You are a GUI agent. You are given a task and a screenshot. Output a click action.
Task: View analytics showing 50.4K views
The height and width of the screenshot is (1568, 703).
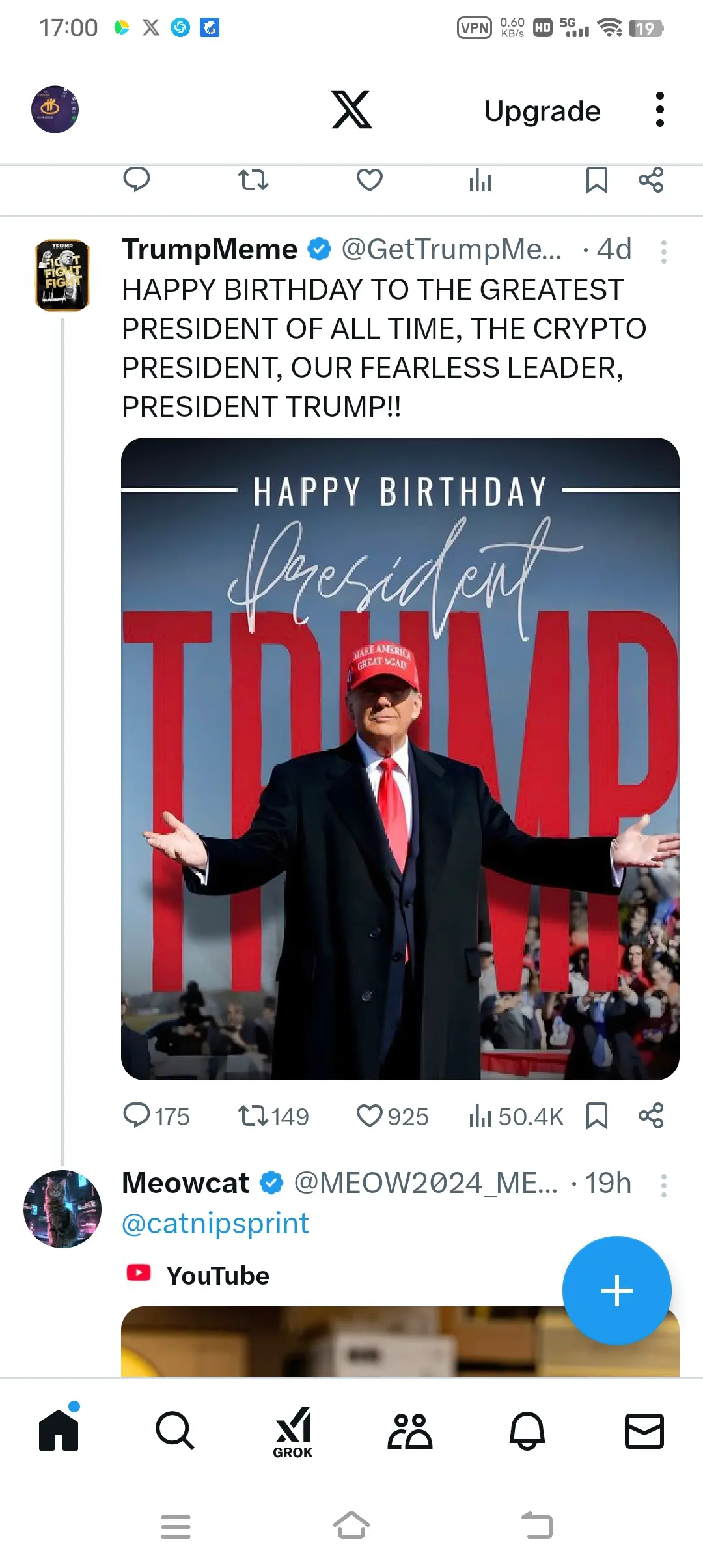pos(516,1116)
